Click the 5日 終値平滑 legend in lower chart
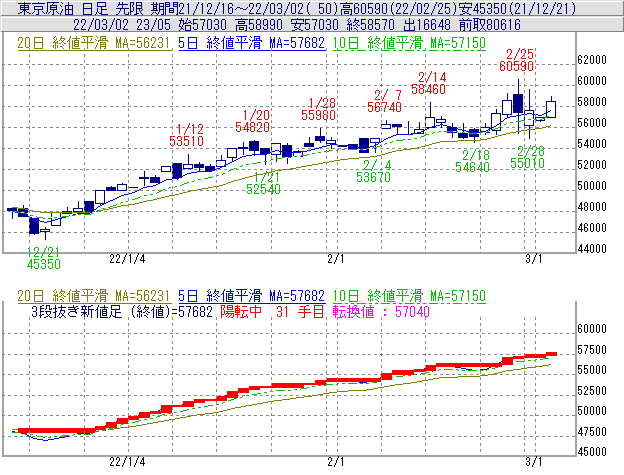624x475 pixels. point(252,296)
